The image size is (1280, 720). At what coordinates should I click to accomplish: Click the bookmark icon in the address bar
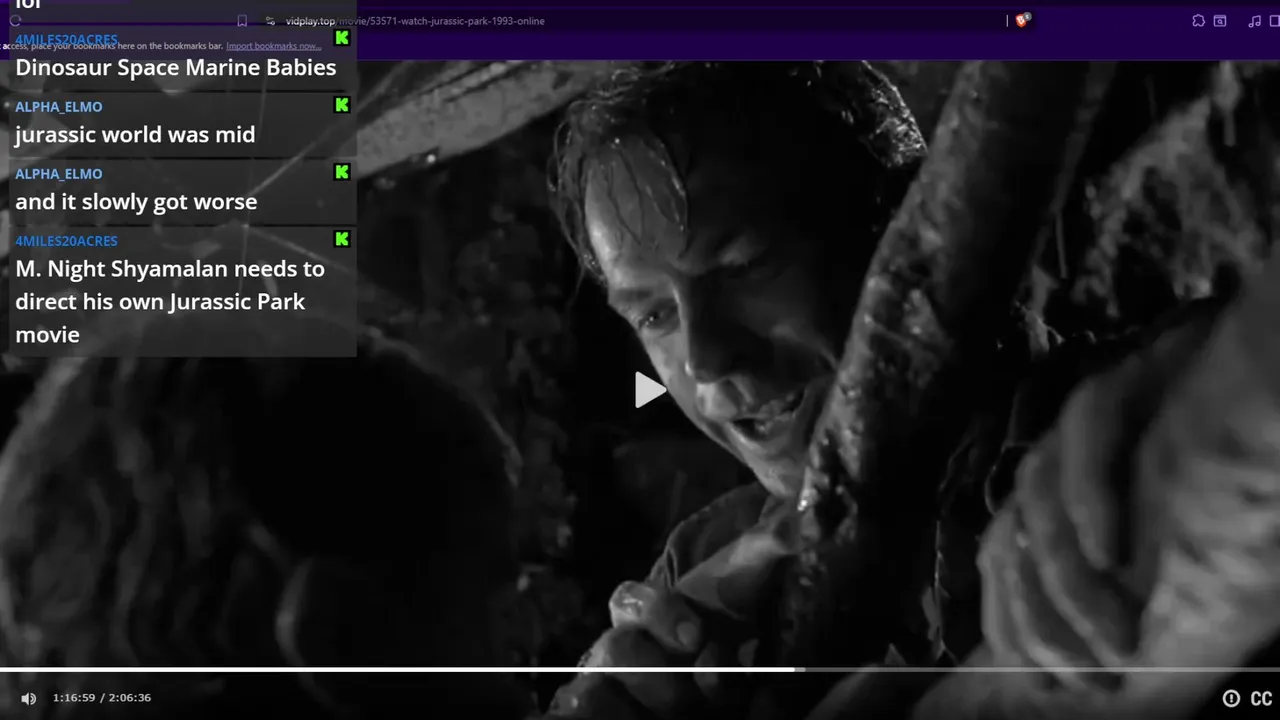click(242, 21)
